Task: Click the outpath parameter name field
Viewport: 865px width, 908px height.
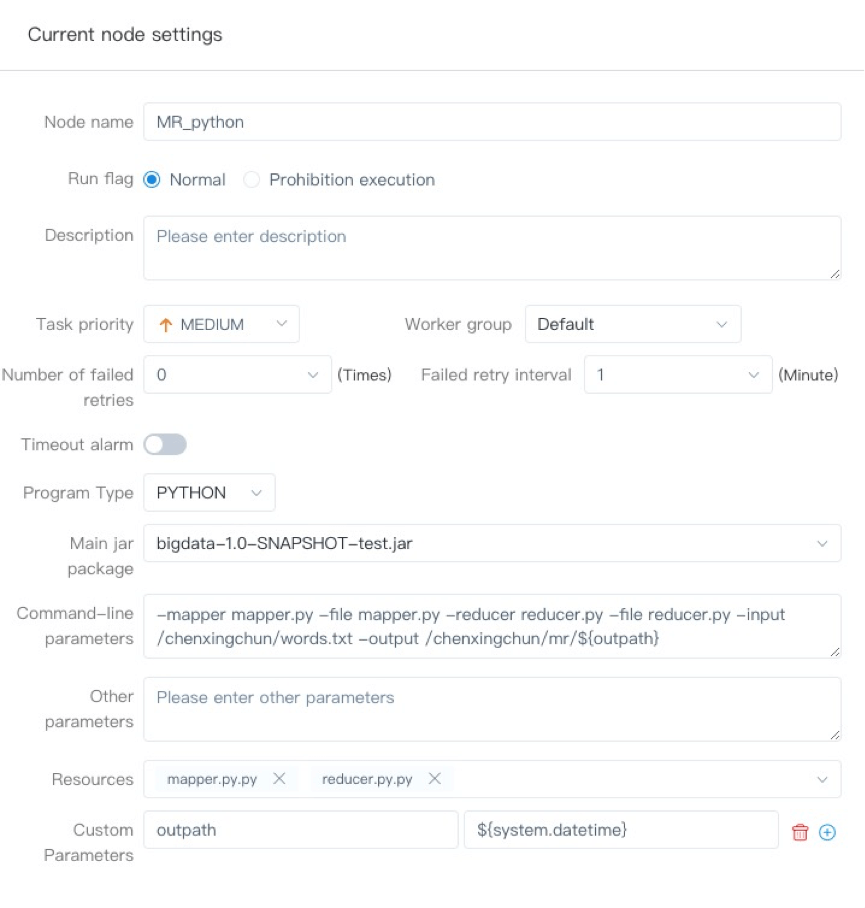Action: point(300,830)
